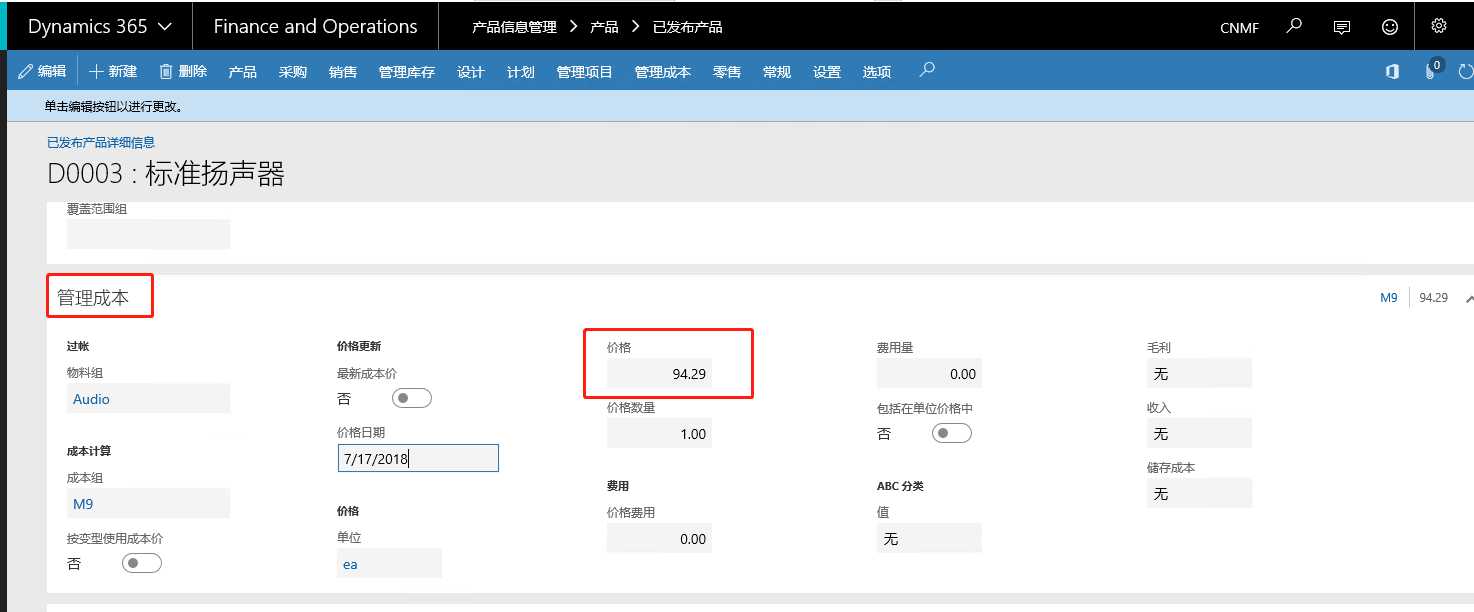Screen dimensions: 1474x612
Task: Open the 销售 action tab
Action: (x=343, y=72)
